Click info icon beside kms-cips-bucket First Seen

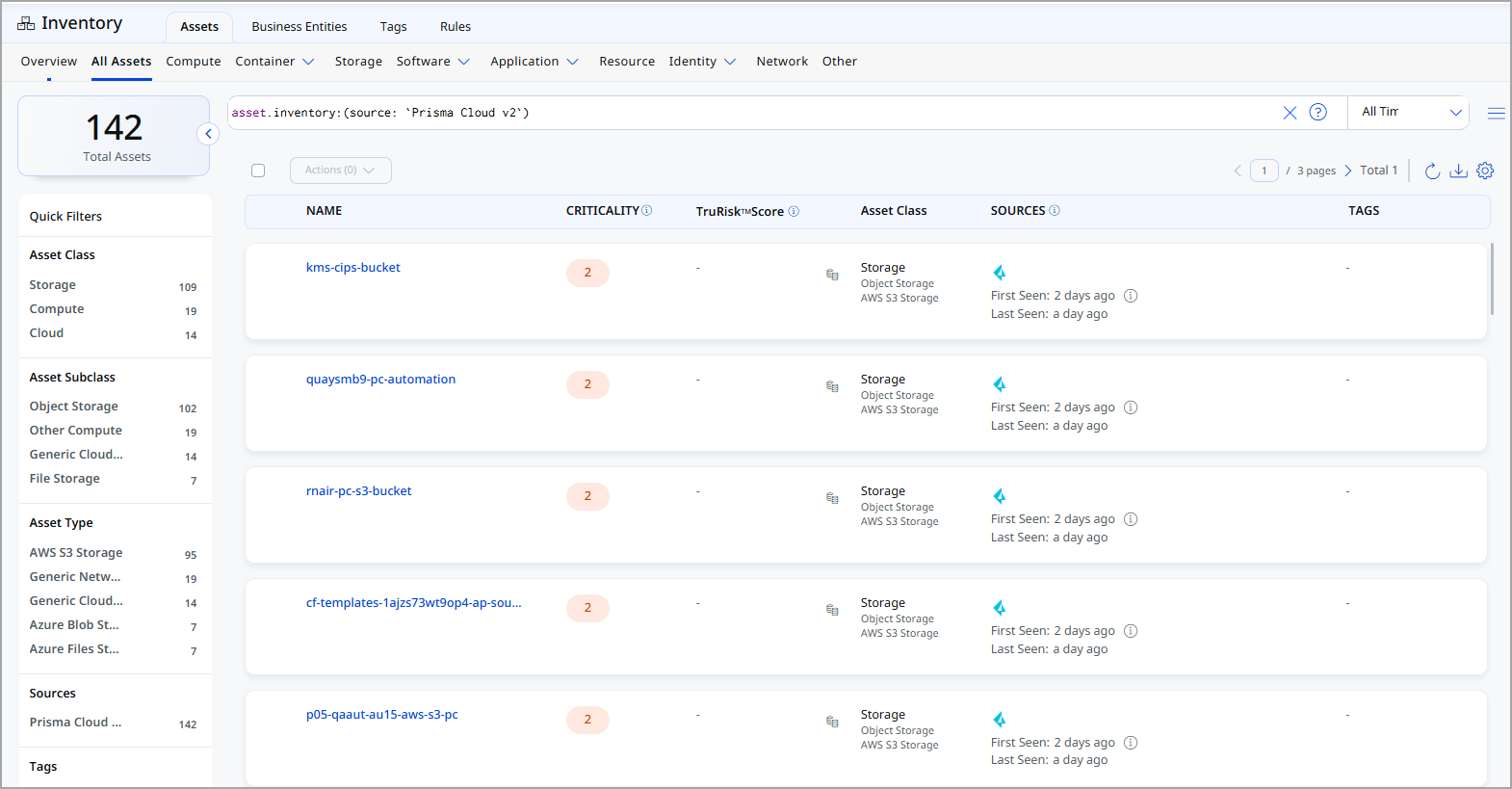pos(1131,296)
